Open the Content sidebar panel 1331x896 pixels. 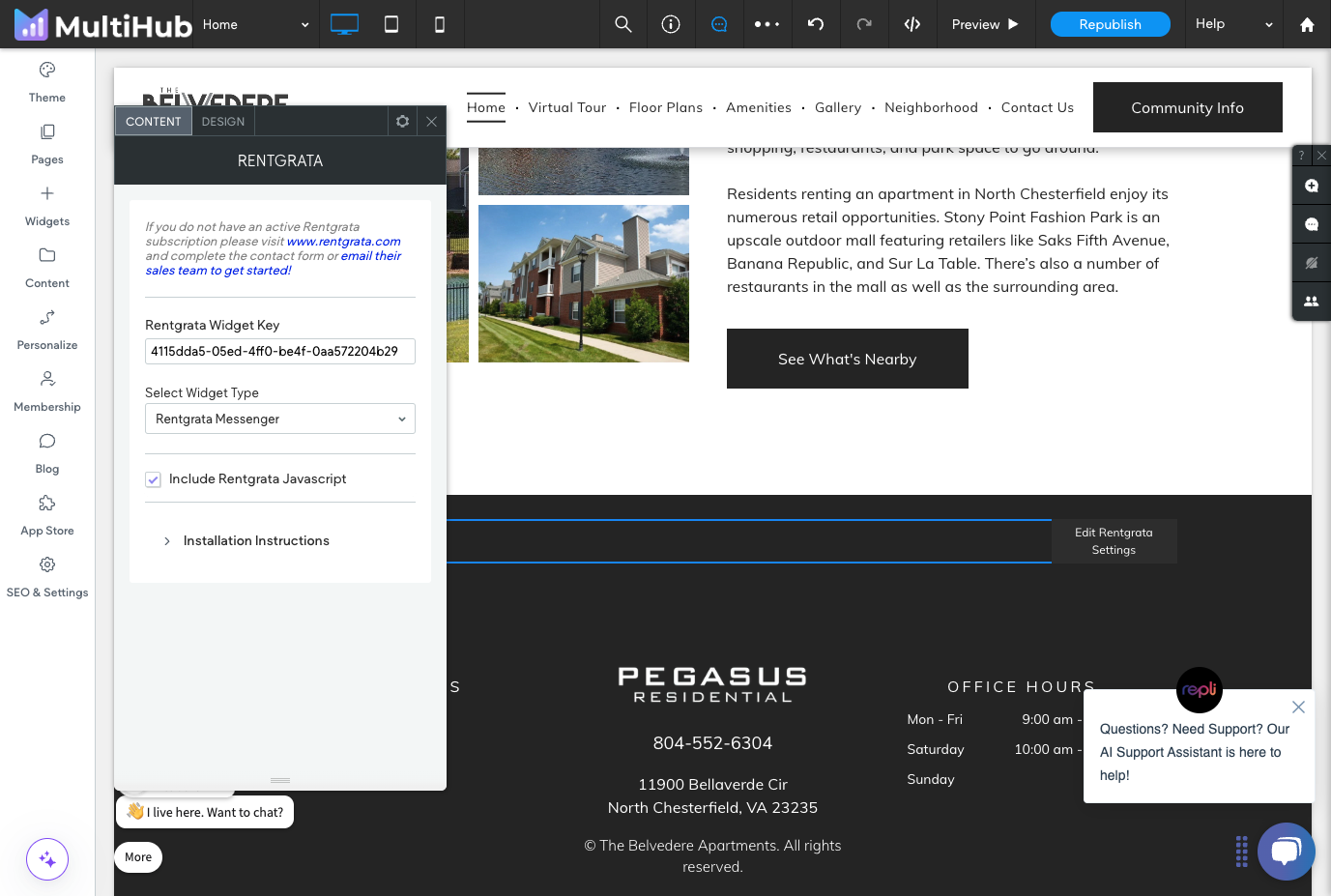[x=47, y=268]
